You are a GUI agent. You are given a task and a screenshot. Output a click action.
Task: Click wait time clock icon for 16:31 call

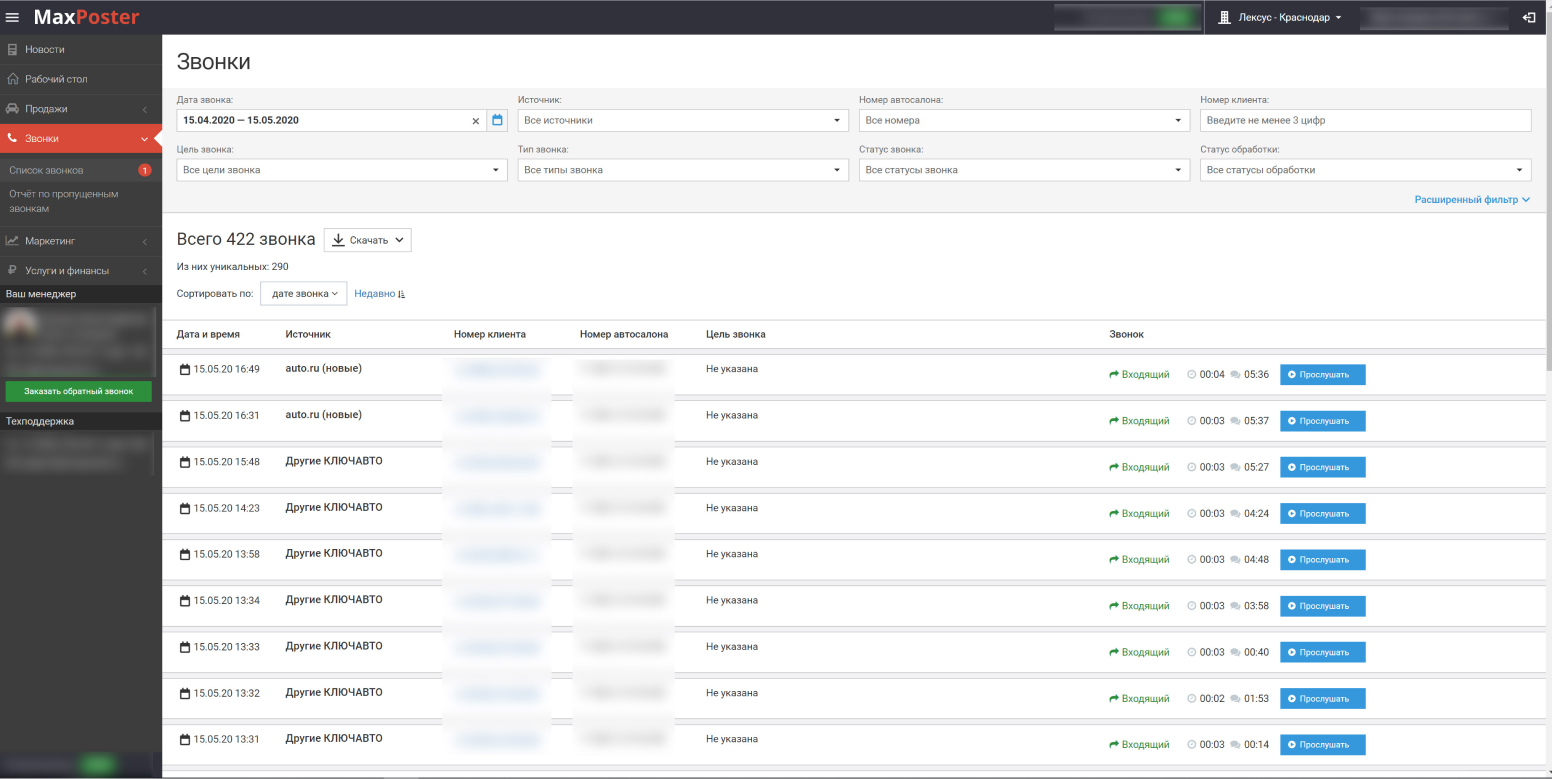(1191, 421)
